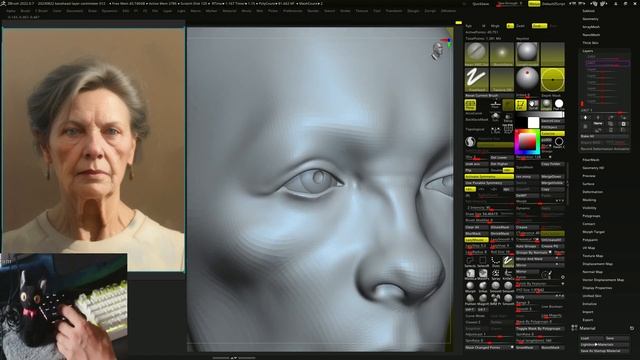Open the alpha thumbnail picker

[502, 54]
